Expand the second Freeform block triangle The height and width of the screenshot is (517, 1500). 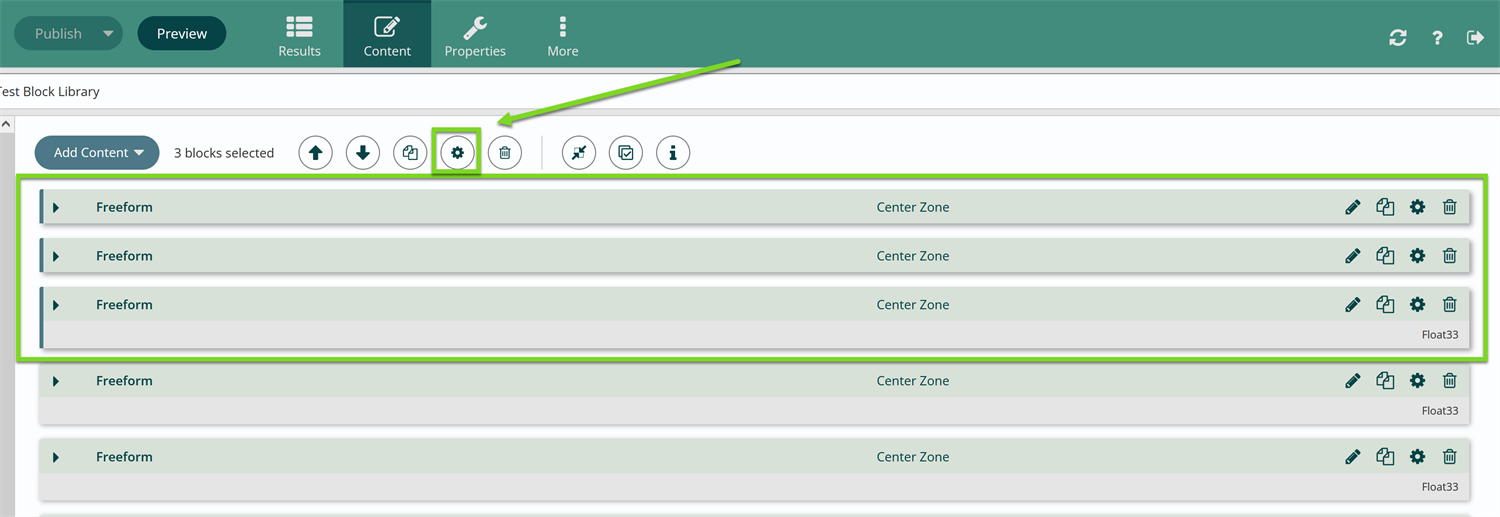[56, 257]
